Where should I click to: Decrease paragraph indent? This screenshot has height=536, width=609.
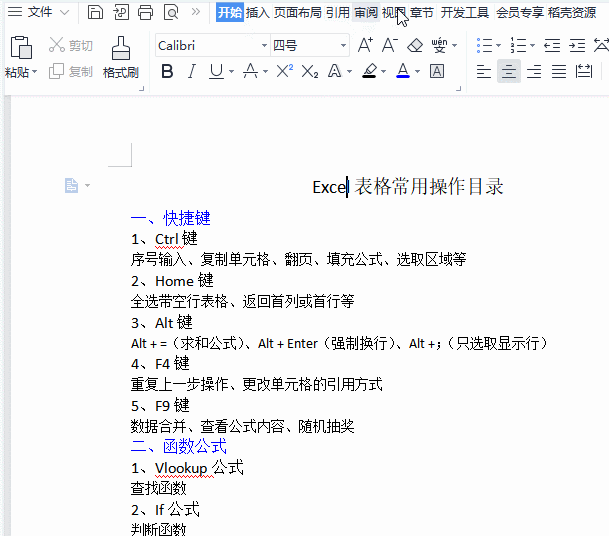[x=552, y=45]
